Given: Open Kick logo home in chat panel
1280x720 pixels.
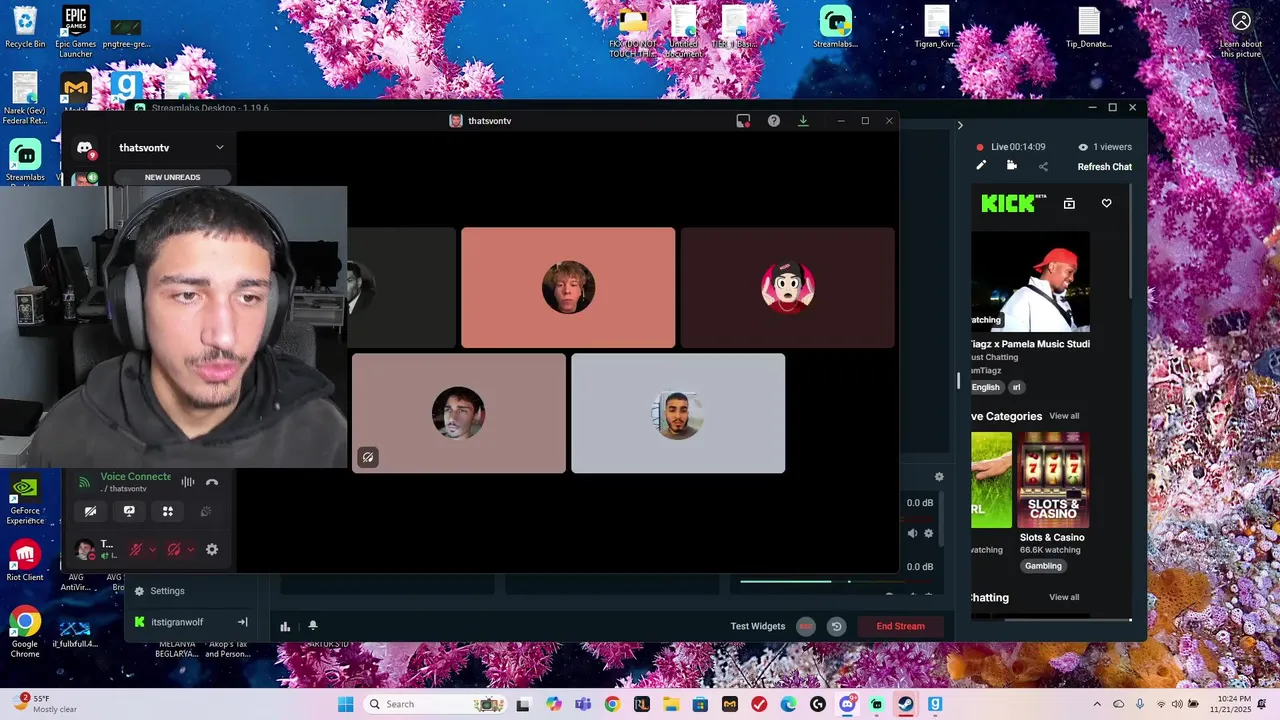Looking at the screenshot, I should tap(1013, 203).
